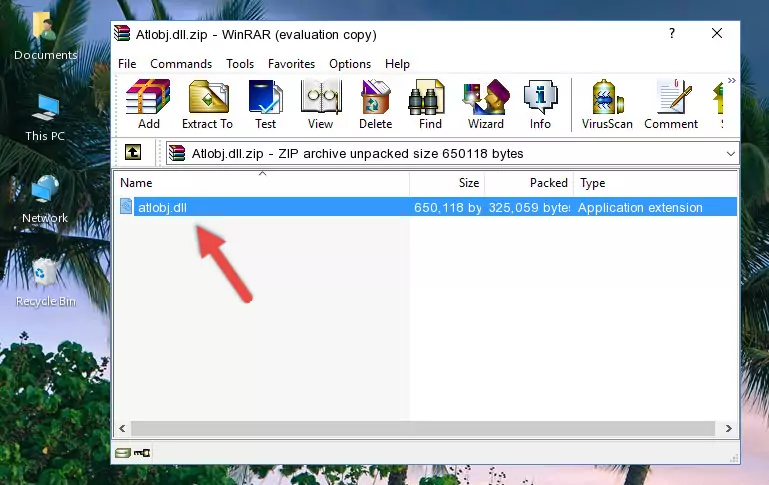The width and height of the screenshot is (769, 485).
Task: Open the Options menu
Action: [350, 64]
